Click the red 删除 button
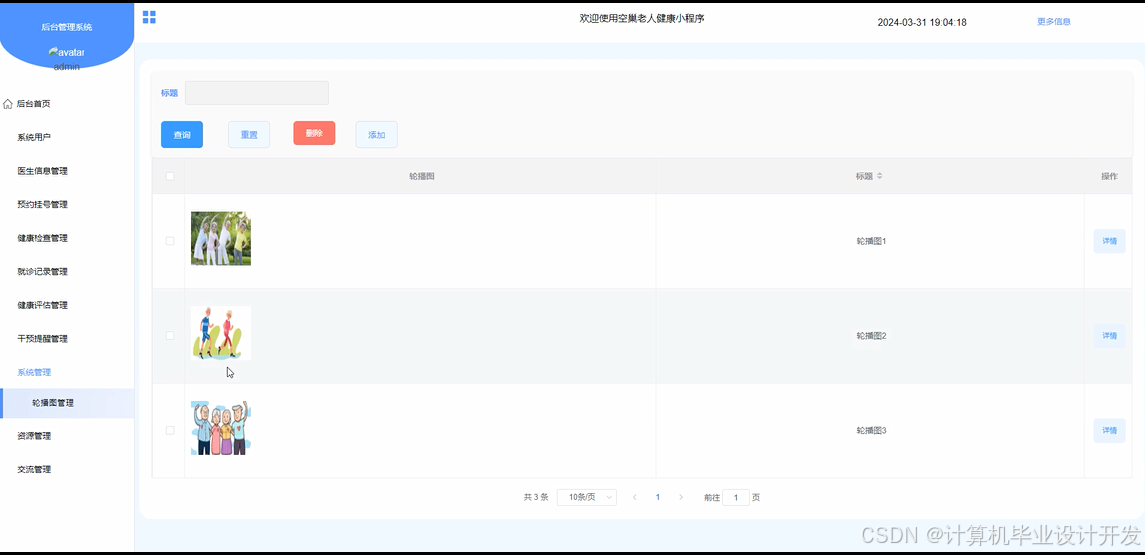This screenshot has height=555, width=1145. coord(314,133)
